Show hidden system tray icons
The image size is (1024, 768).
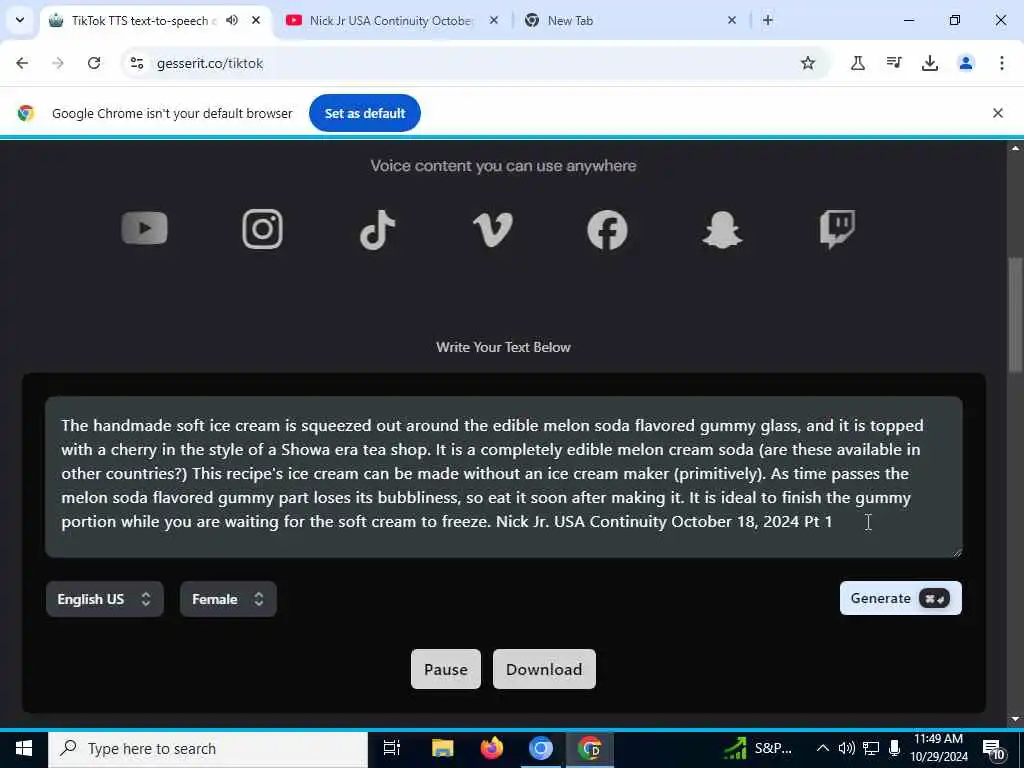[x=823, y=748]
